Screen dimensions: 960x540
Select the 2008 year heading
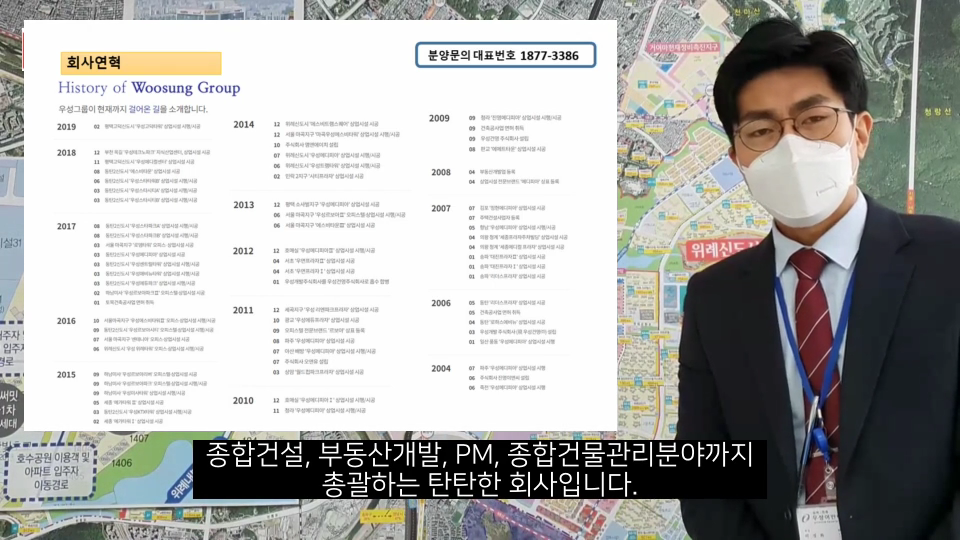coord(441,173)
